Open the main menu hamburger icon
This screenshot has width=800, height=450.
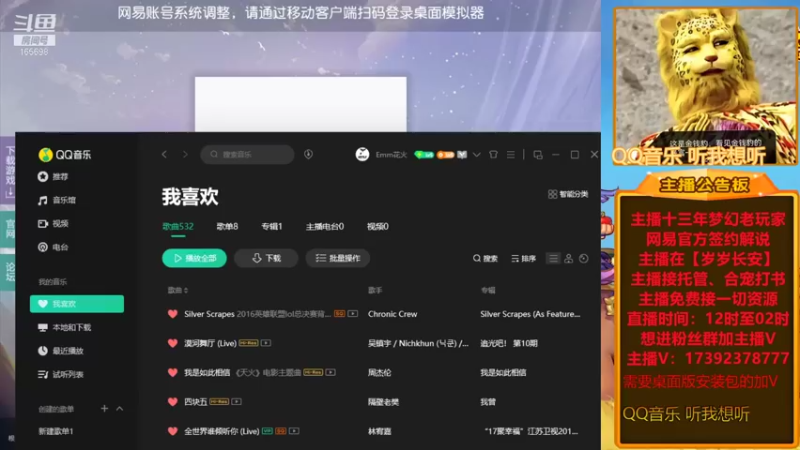click(x=511, y=154)
